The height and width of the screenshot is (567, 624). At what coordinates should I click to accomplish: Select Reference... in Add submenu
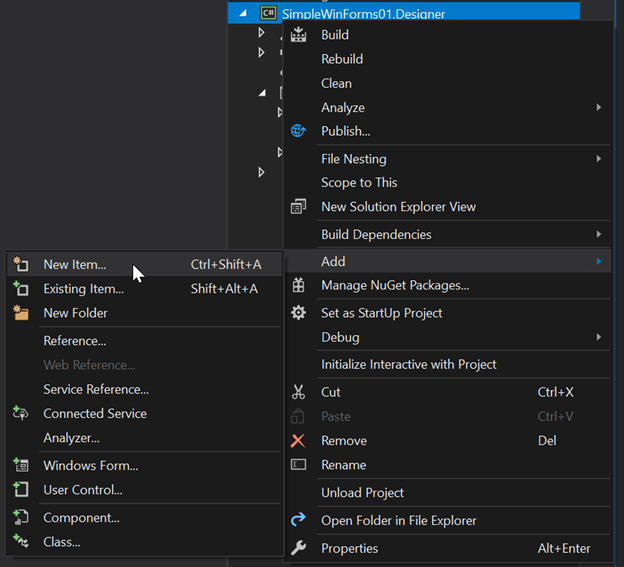144,341
